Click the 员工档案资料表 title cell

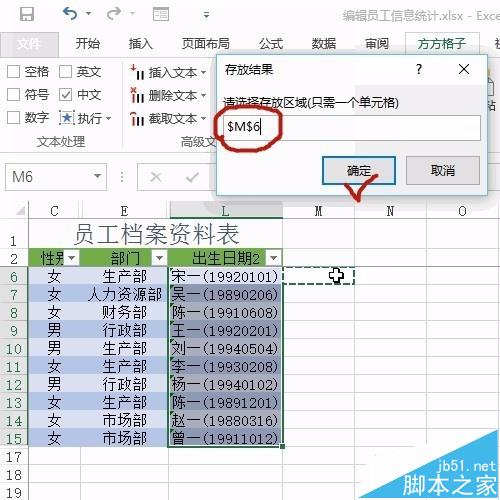(x=156, y=234)
